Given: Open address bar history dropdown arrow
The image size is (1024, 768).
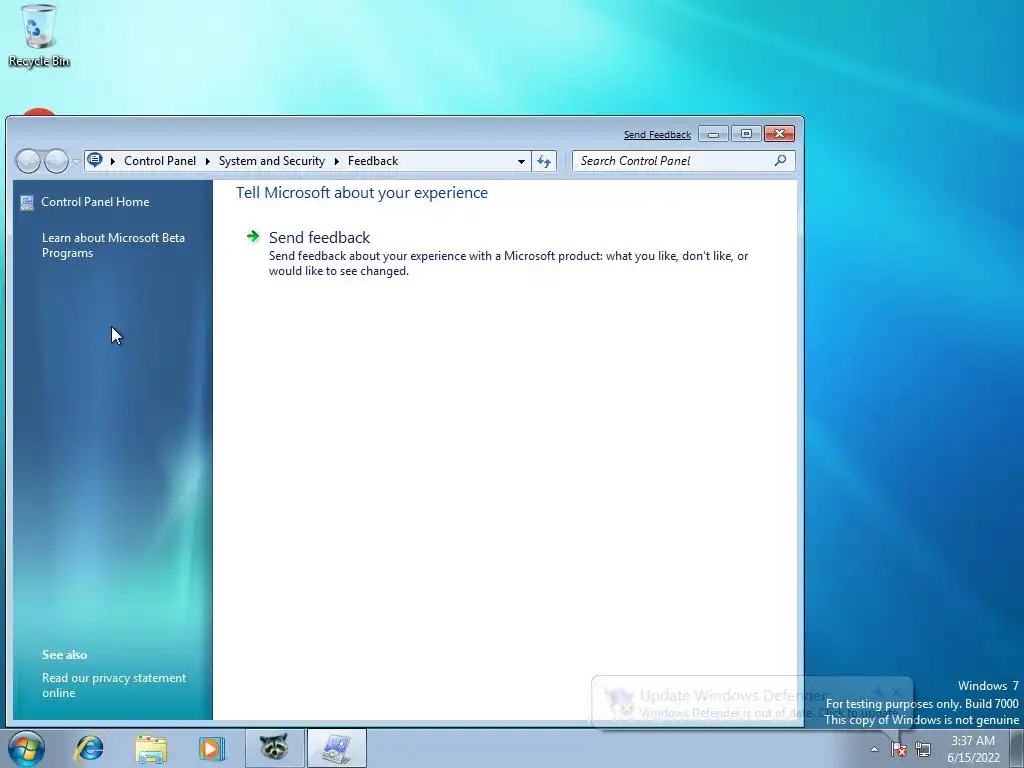Looking at the screenshot, I should (521, 161).
